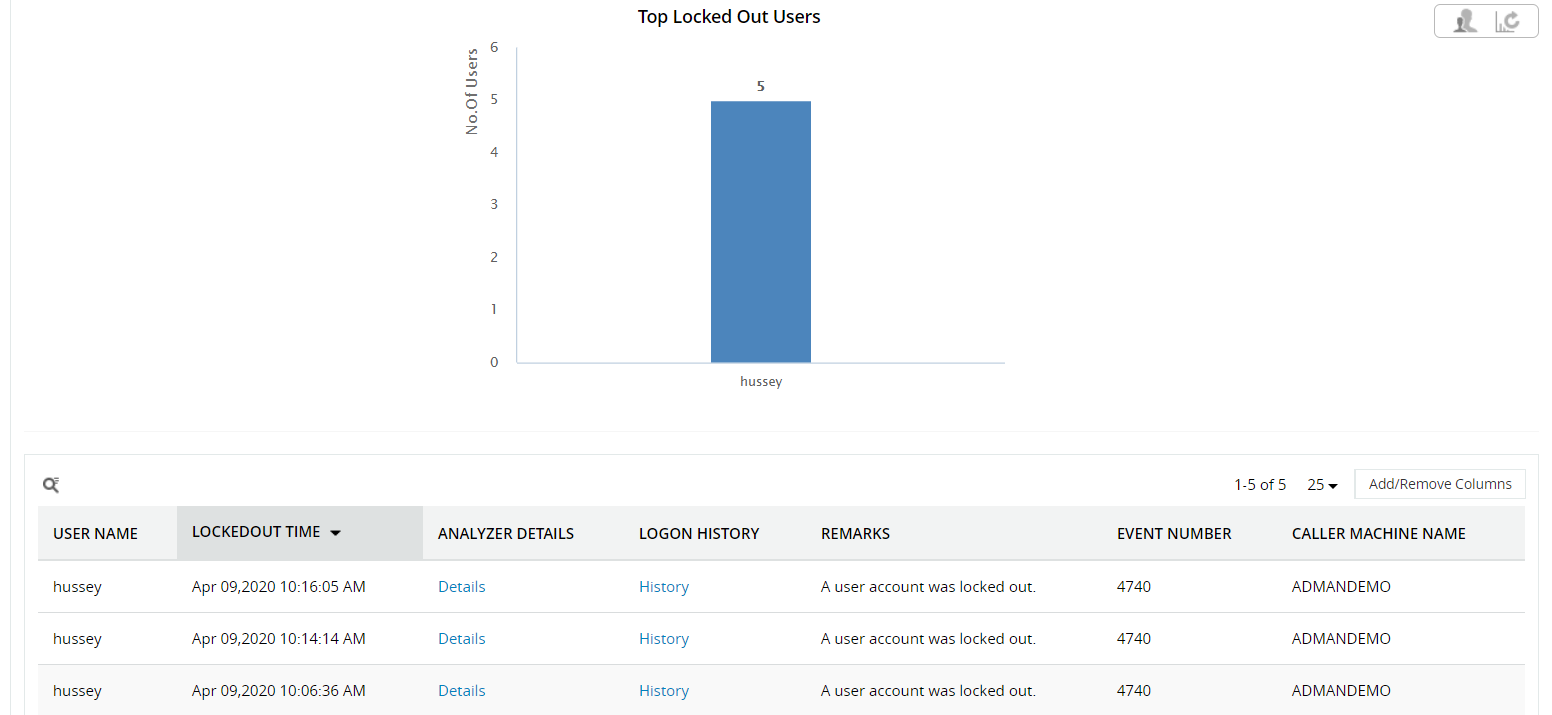Click the Top Locked Out Users title
Image resolution: width=1552 pixels, height=715 pixels.
pyautogui.click(x=729, y=16)
